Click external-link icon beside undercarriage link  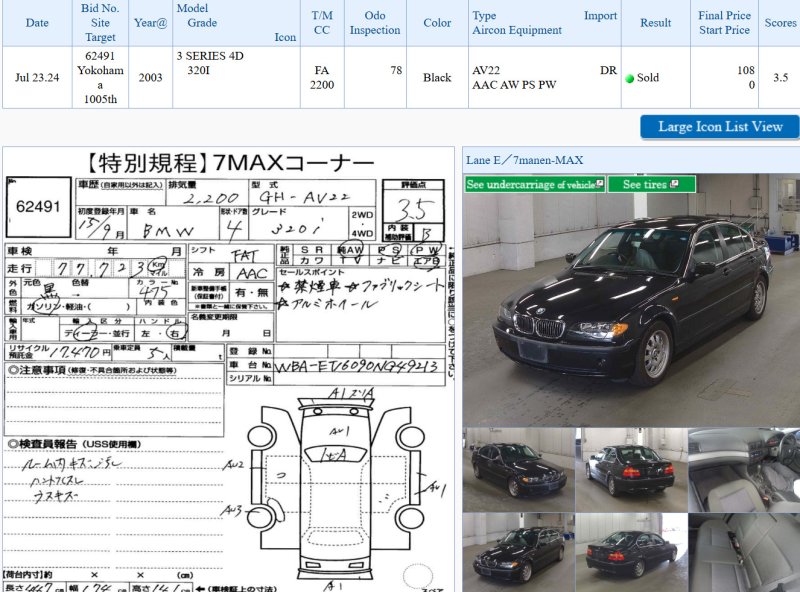[599, 183]
